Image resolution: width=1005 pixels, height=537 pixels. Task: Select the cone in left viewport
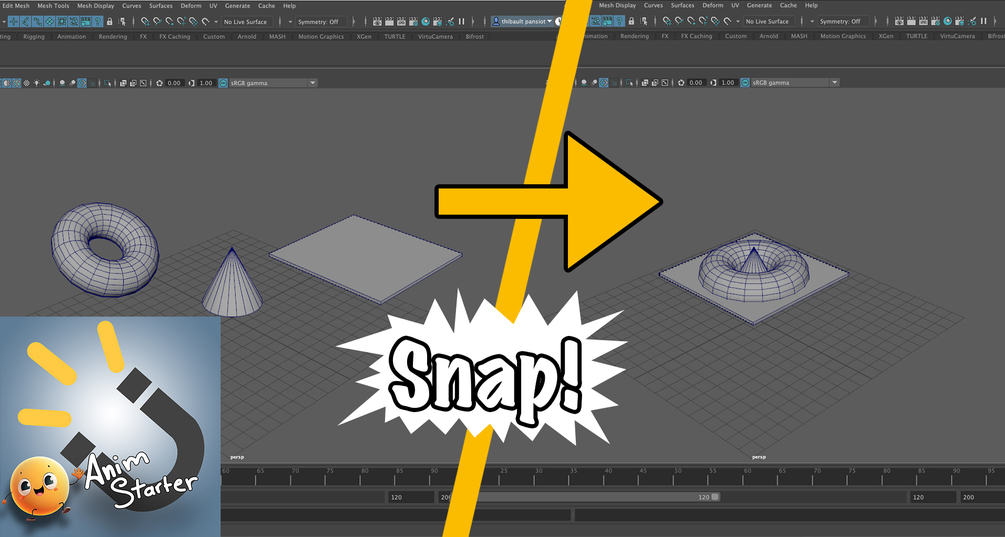coord(232,288)
